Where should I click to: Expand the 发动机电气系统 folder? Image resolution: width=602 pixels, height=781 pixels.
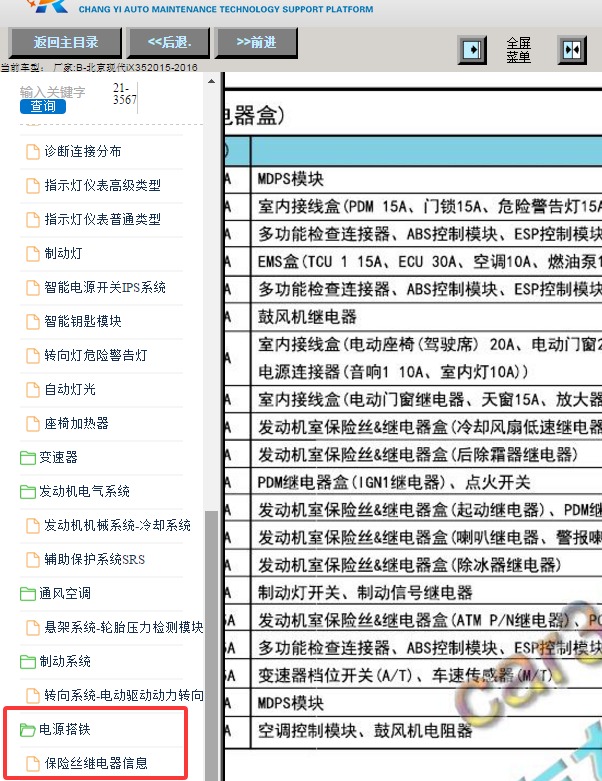coord(84,492)
